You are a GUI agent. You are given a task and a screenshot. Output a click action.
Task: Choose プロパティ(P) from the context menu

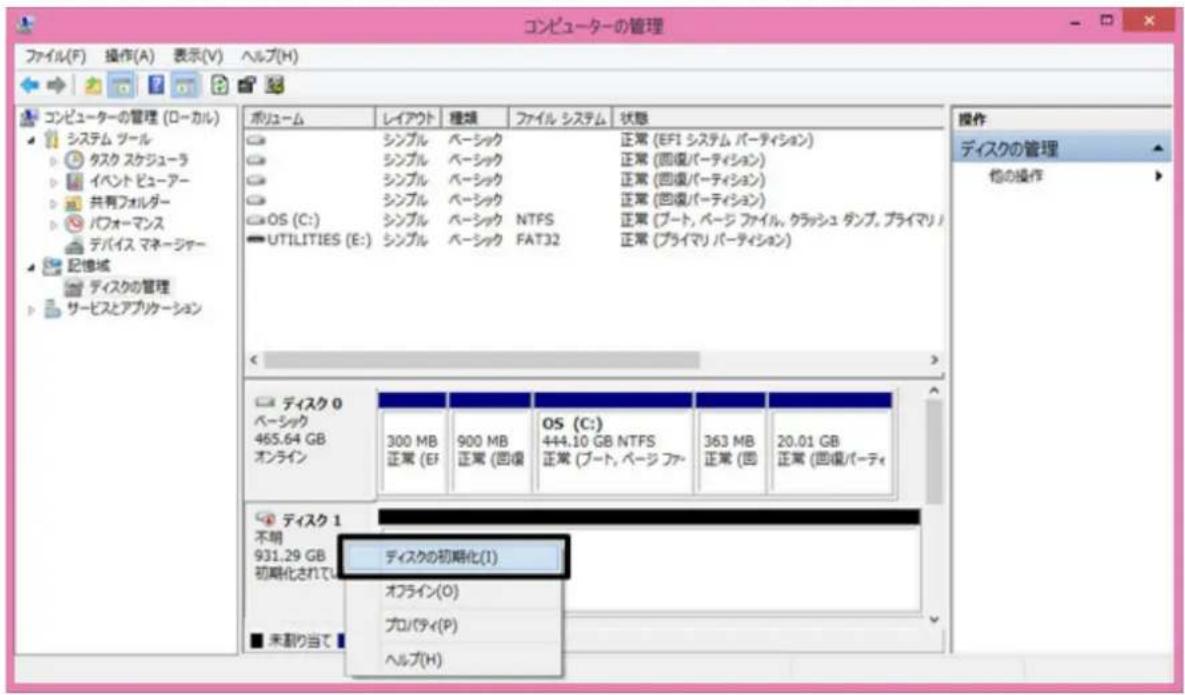[x=453, y=626]
